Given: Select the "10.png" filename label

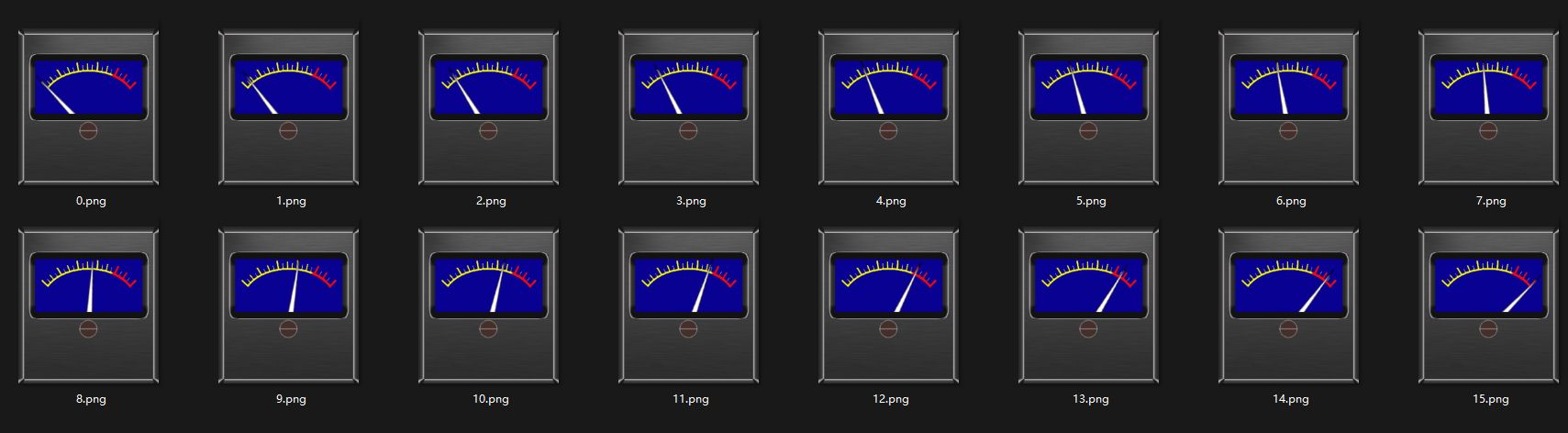Looking at the screenshot, I should [491, 399].
